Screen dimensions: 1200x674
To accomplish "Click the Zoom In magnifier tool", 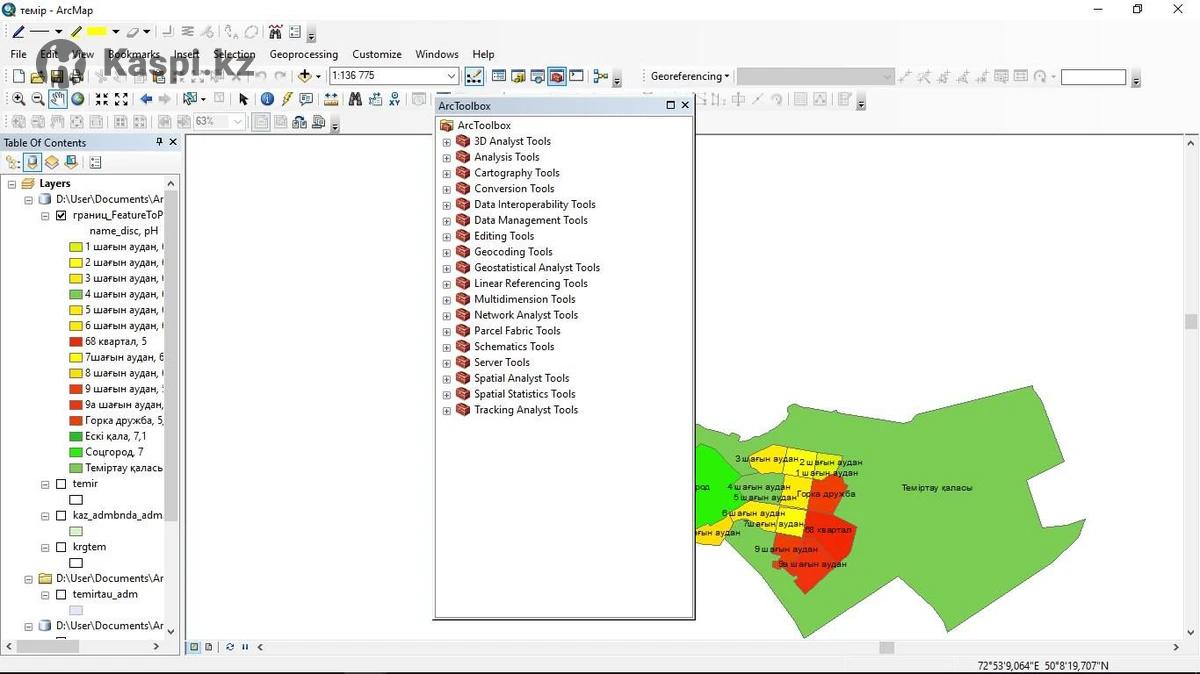I will coord(18,99).
